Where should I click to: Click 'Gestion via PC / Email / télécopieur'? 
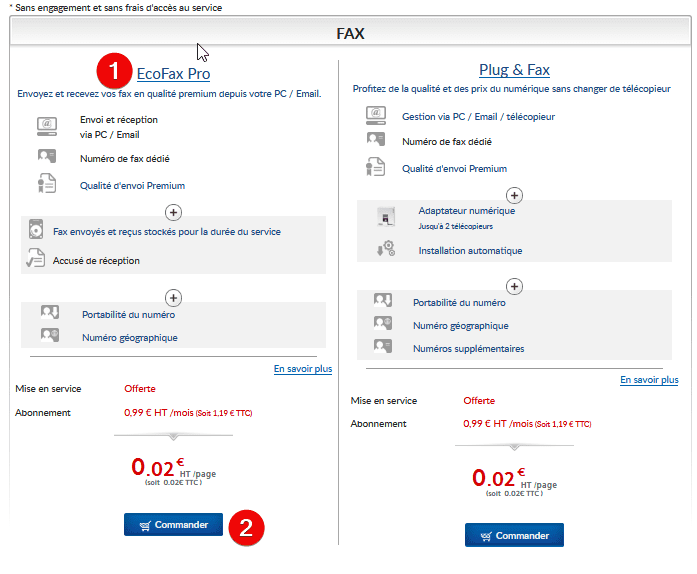478,117
